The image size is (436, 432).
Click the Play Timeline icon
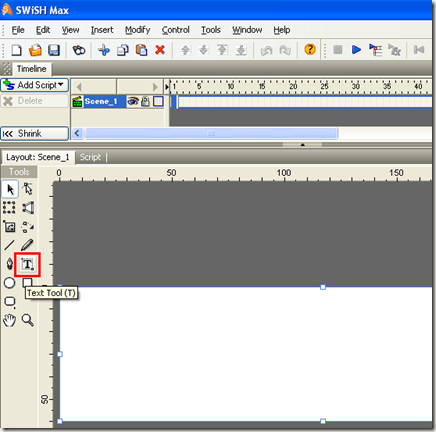375,50
